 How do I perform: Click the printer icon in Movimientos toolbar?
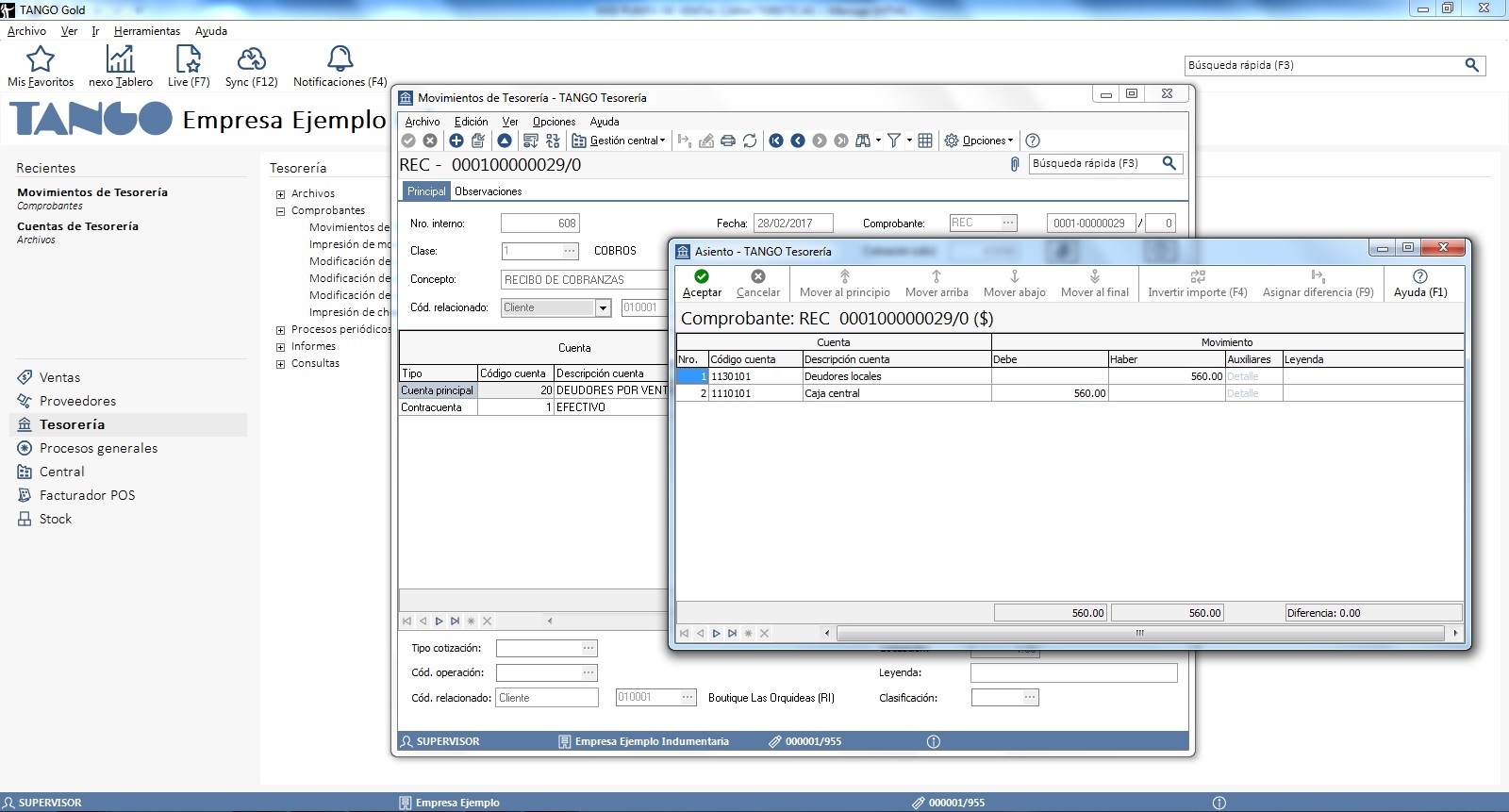coord(728,141)
